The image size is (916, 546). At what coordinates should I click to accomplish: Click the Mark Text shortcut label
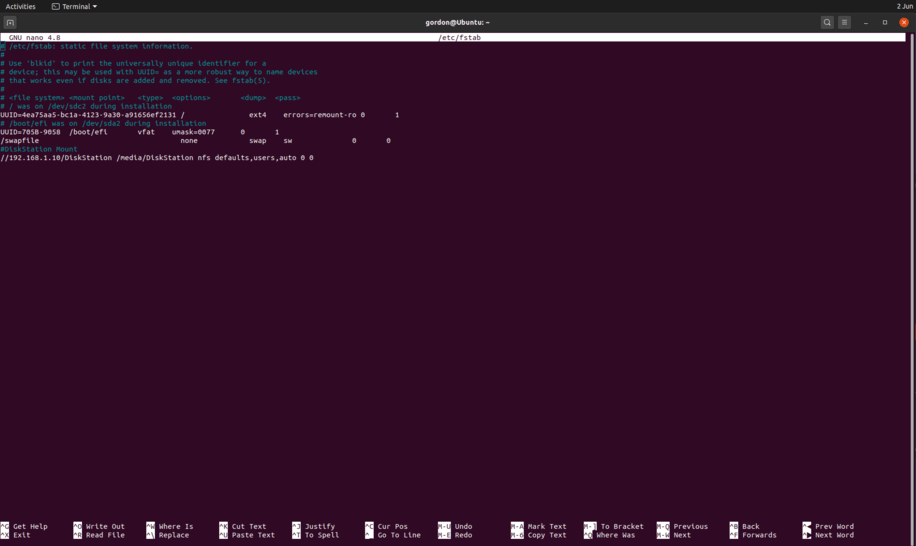point(547,527)
